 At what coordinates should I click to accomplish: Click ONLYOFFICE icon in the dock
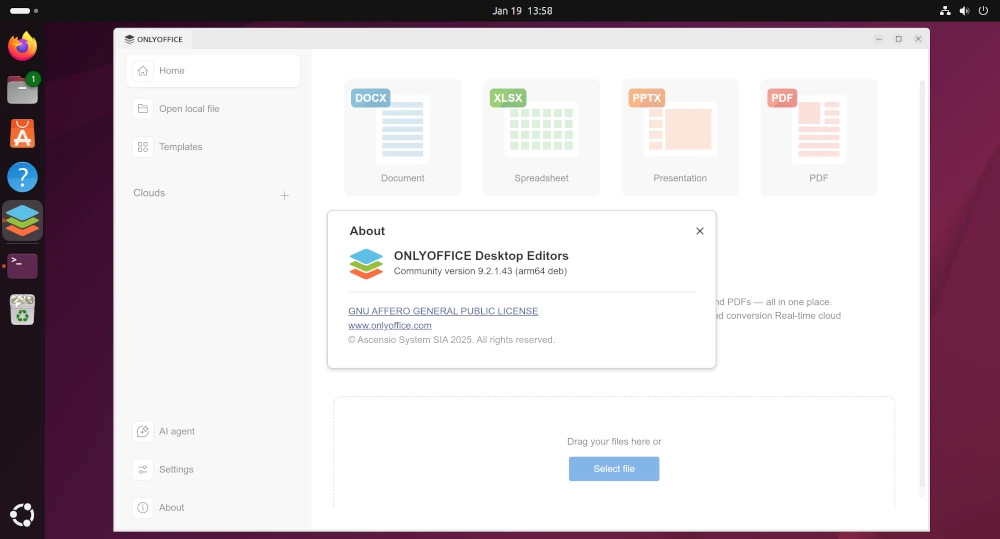point(22,221)
